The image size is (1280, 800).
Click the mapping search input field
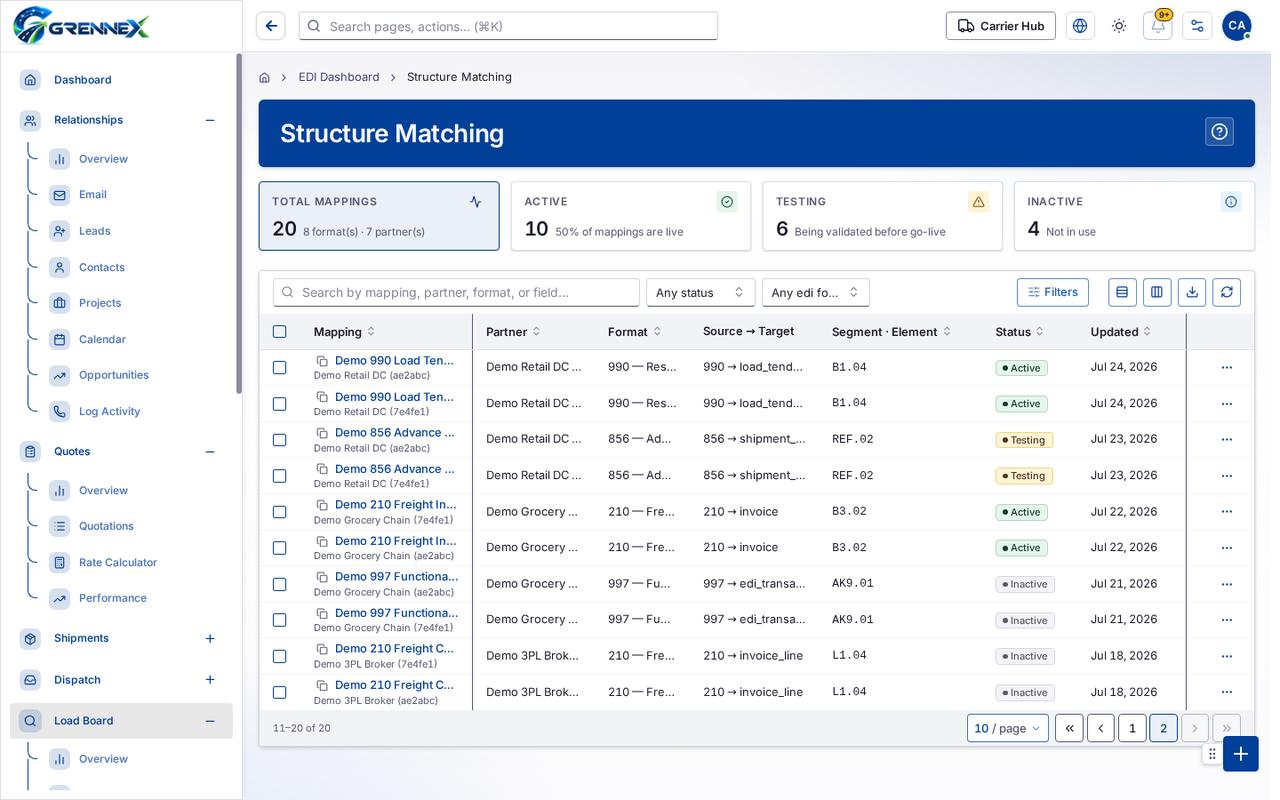click(456, 292)
